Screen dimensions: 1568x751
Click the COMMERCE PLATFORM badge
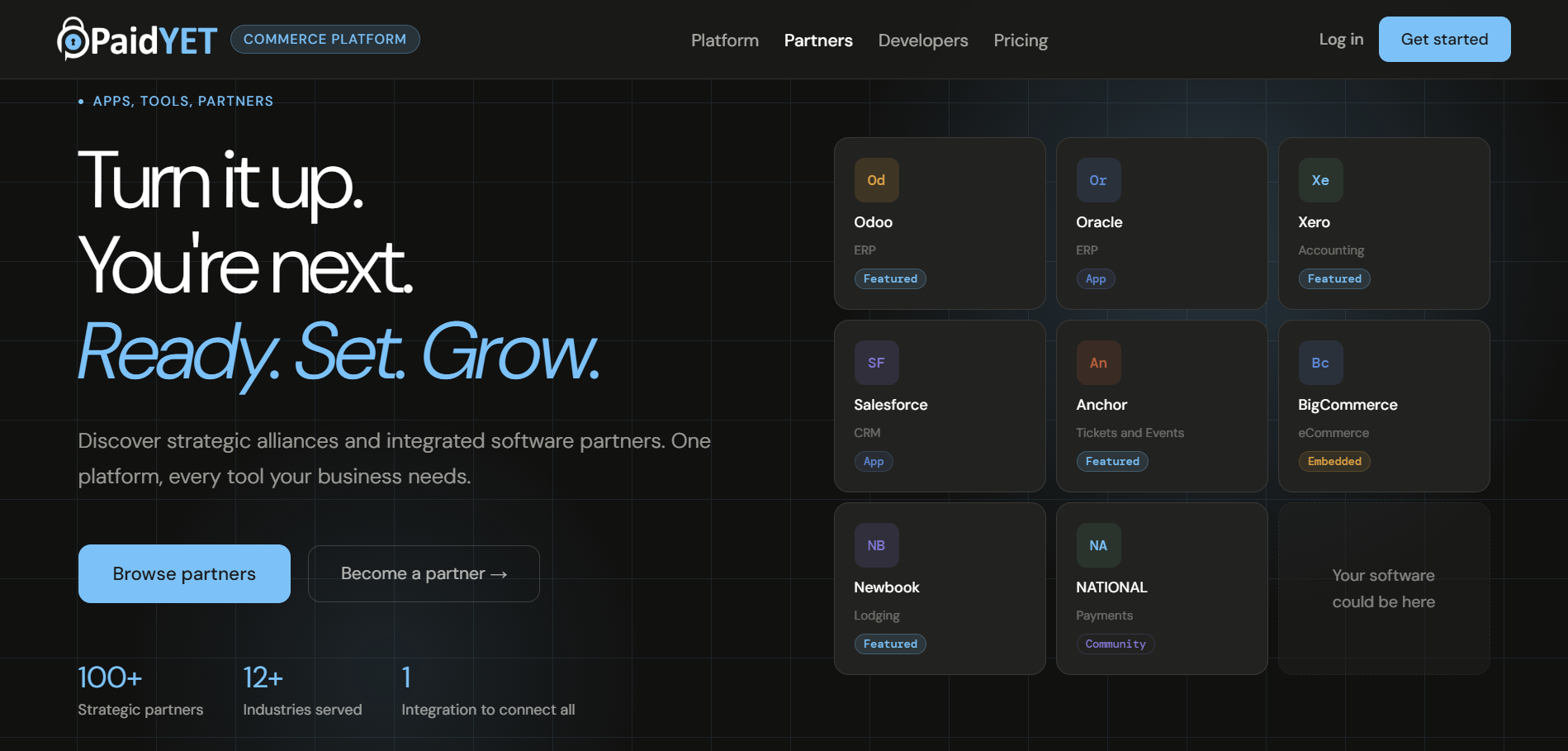(x=324, y=39)
